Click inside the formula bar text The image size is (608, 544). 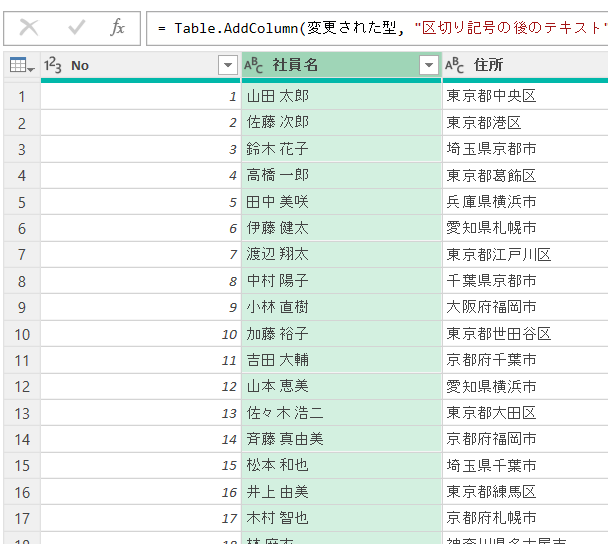(x=380, y=27)
